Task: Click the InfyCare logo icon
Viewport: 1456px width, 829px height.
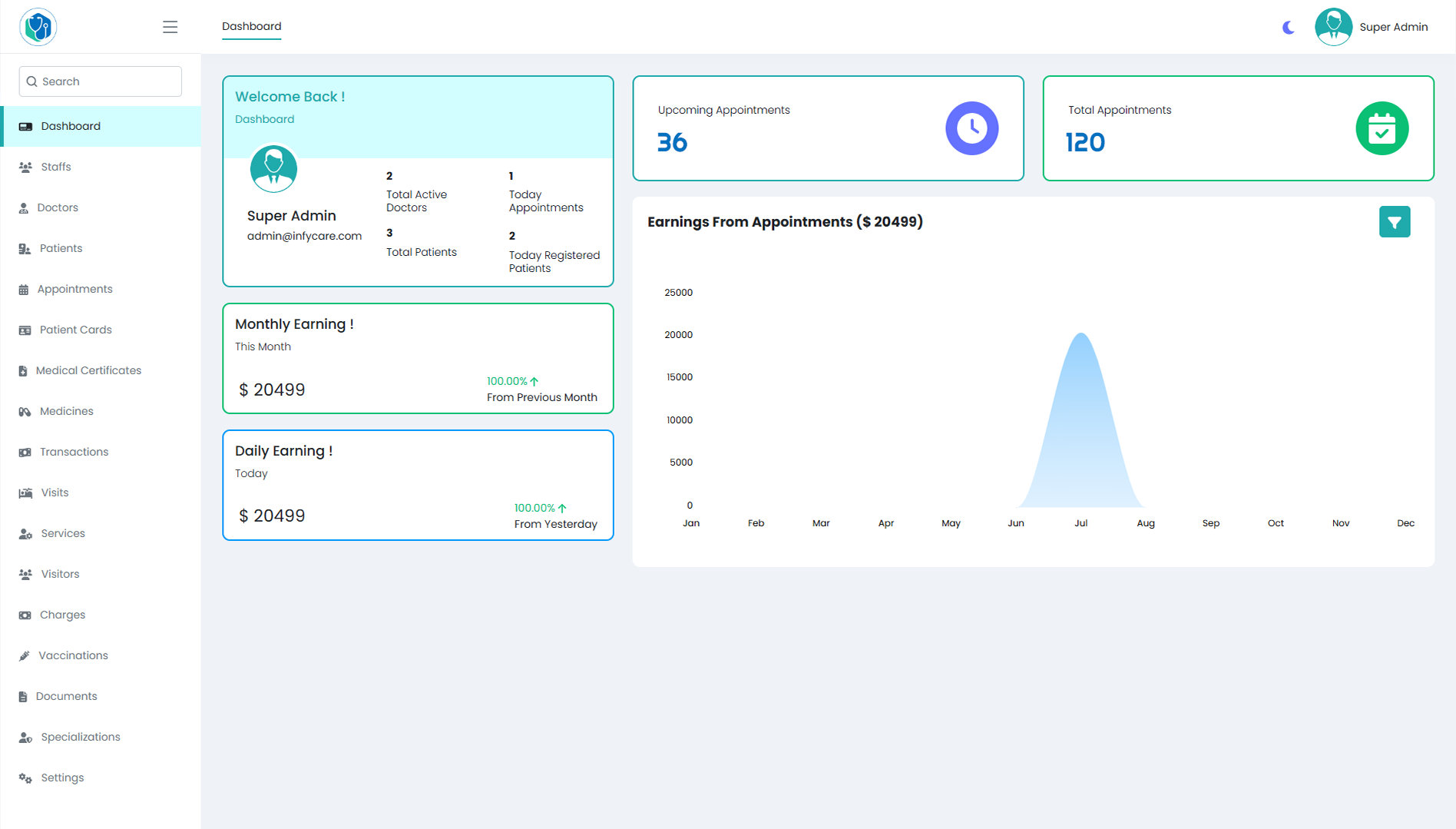Action: pyautogui.click(x=38, y=27)
